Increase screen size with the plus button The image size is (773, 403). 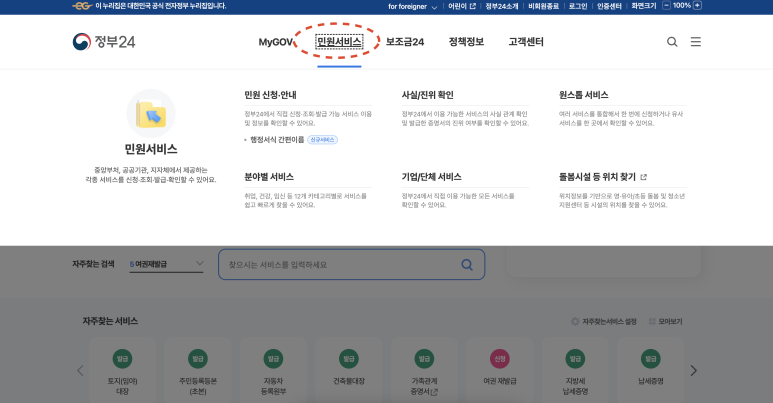point(698,5)
